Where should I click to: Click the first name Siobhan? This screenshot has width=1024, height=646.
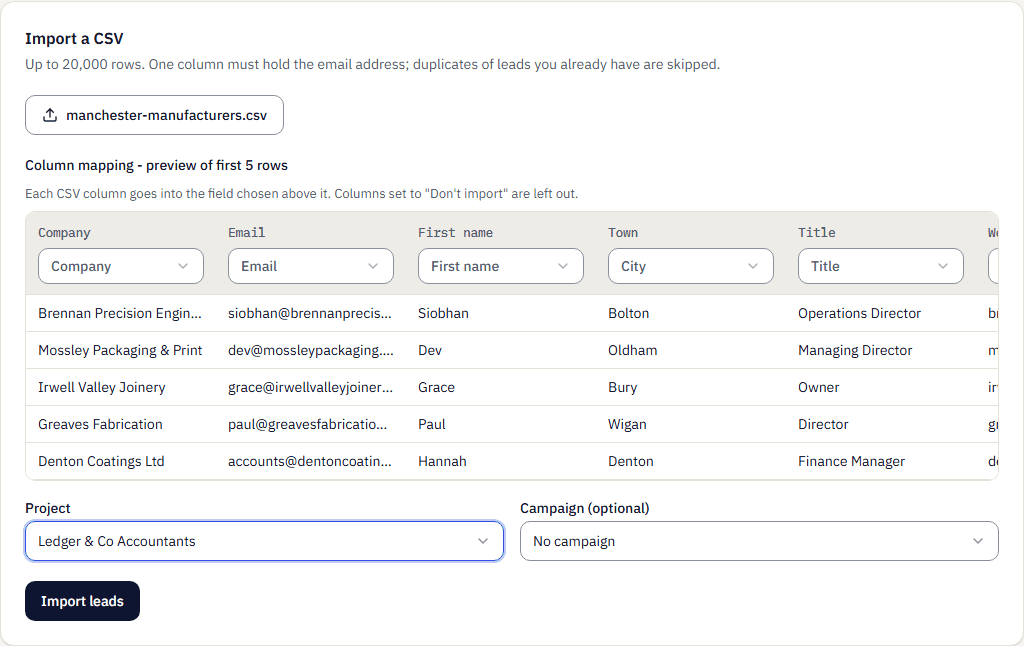[x=443, y=313]
